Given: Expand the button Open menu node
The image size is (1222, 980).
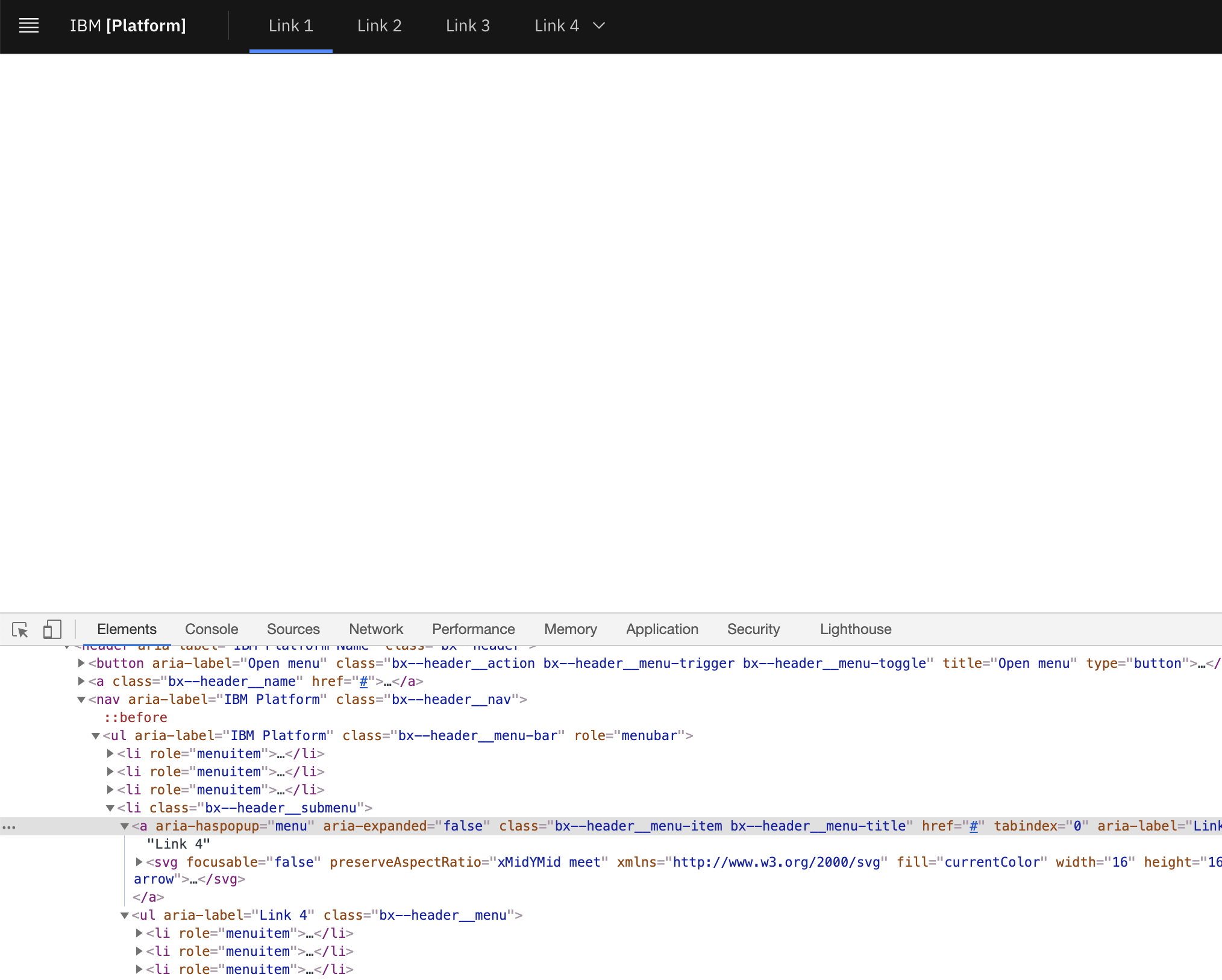Looking at the screenshot, I should click(x=81, y=663).
